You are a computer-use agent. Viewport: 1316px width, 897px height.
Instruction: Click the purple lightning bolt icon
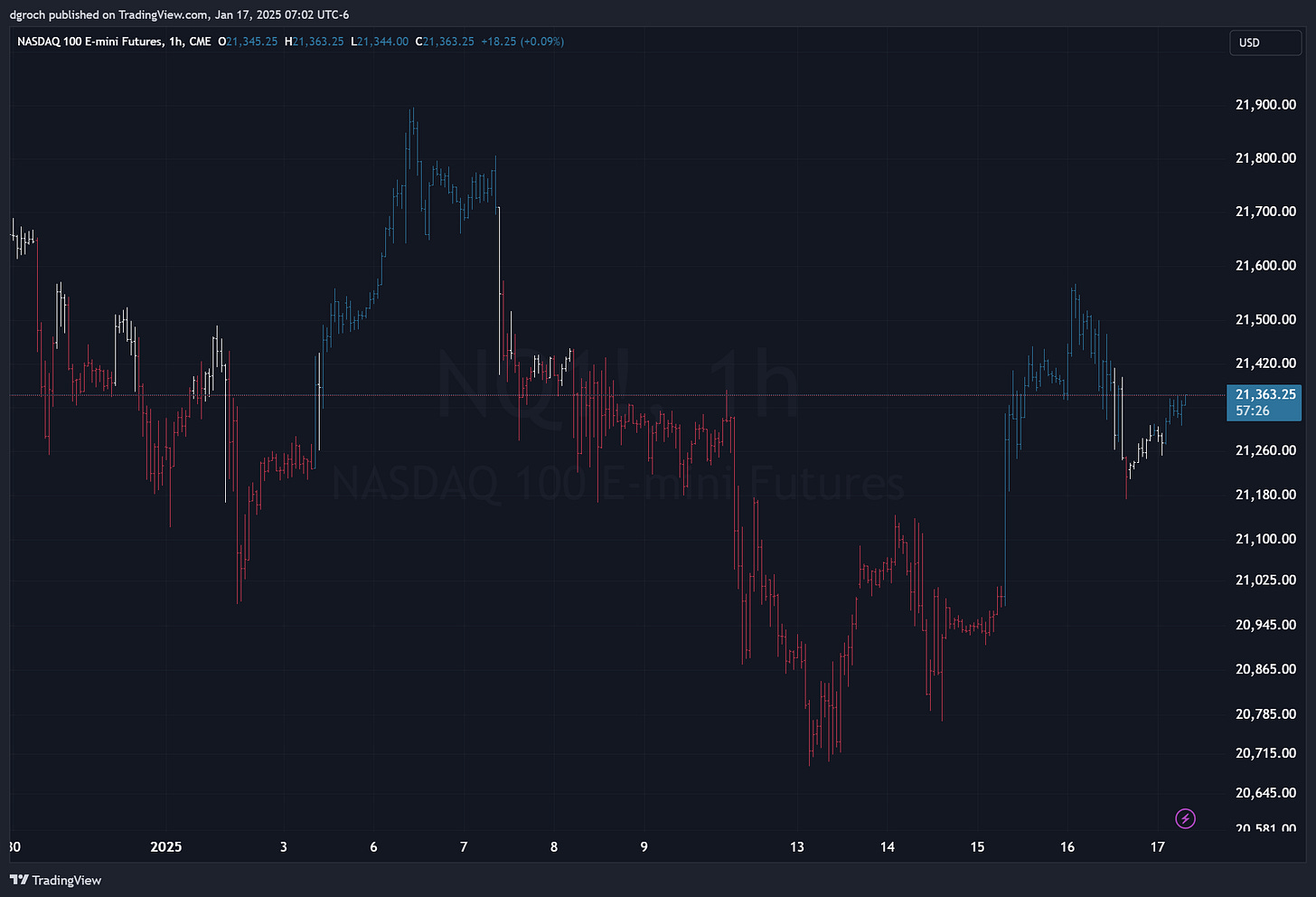click(x=1185, y=818)
